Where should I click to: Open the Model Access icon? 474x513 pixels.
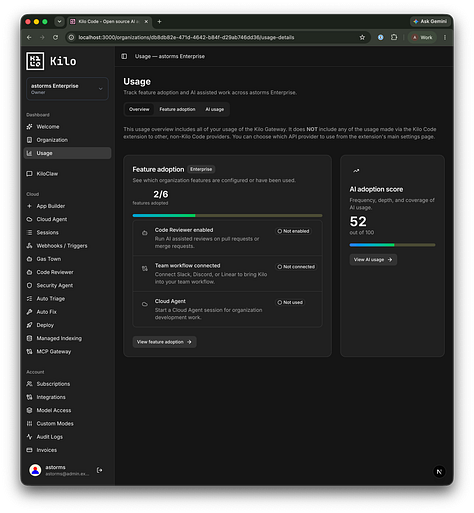29,410
